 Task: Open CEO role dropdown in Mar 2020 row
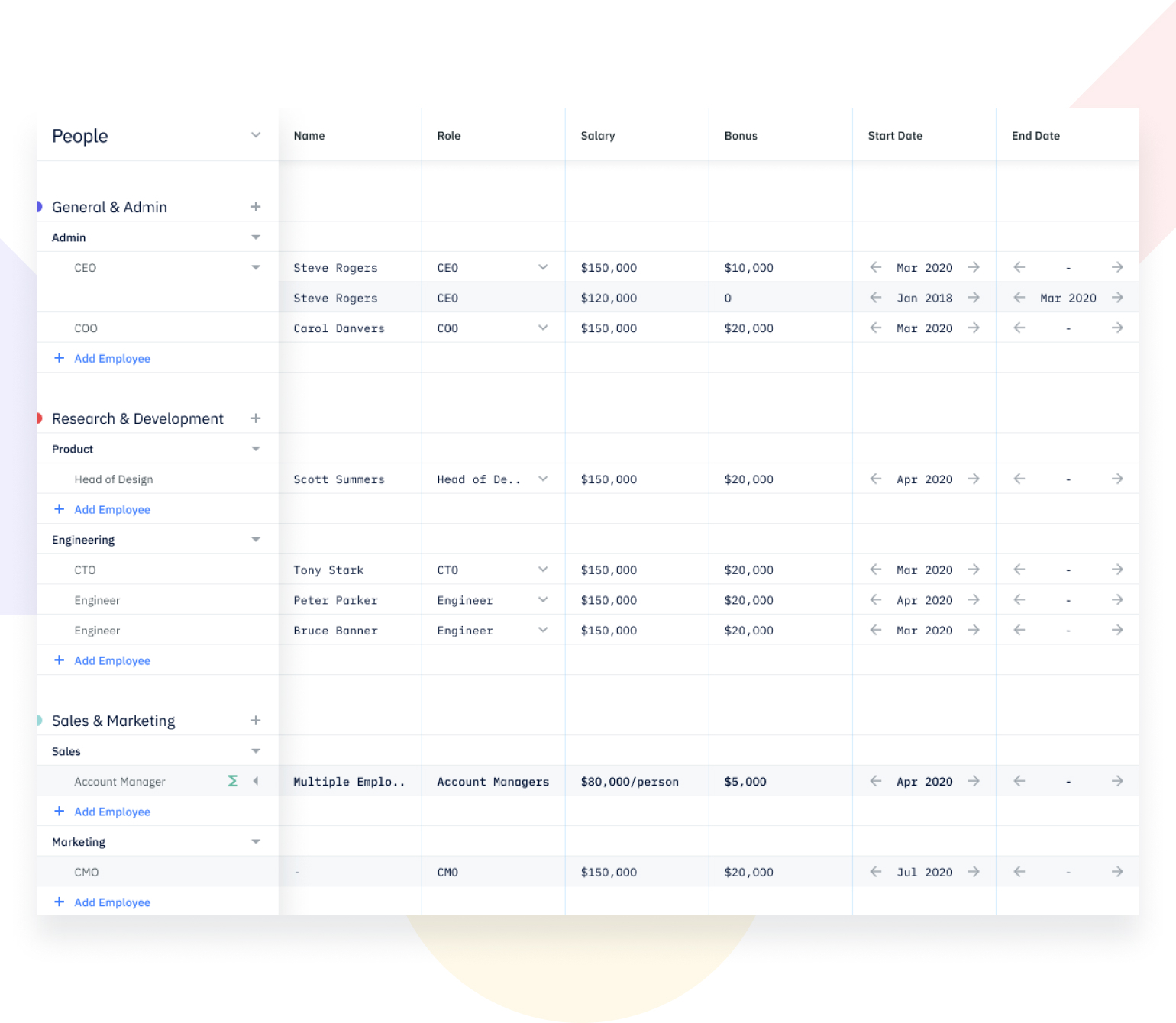pos(543,267)
